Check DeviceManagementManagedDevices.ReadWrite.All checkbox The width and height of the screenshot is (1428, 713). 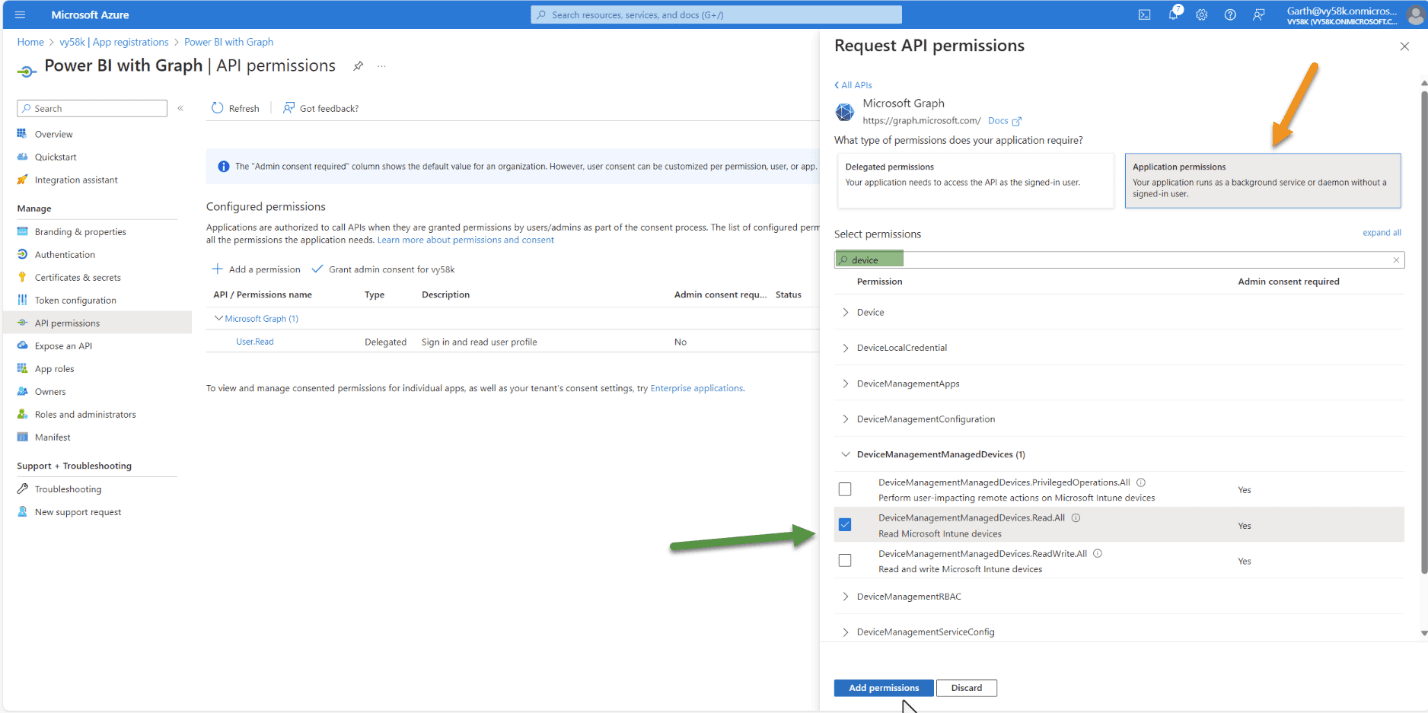pyautogui.click(x=845, y=560)
